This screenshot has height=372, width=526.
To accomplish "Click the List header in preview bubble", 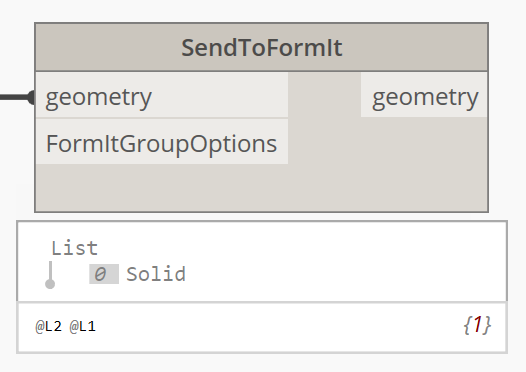I will [74, 248].
